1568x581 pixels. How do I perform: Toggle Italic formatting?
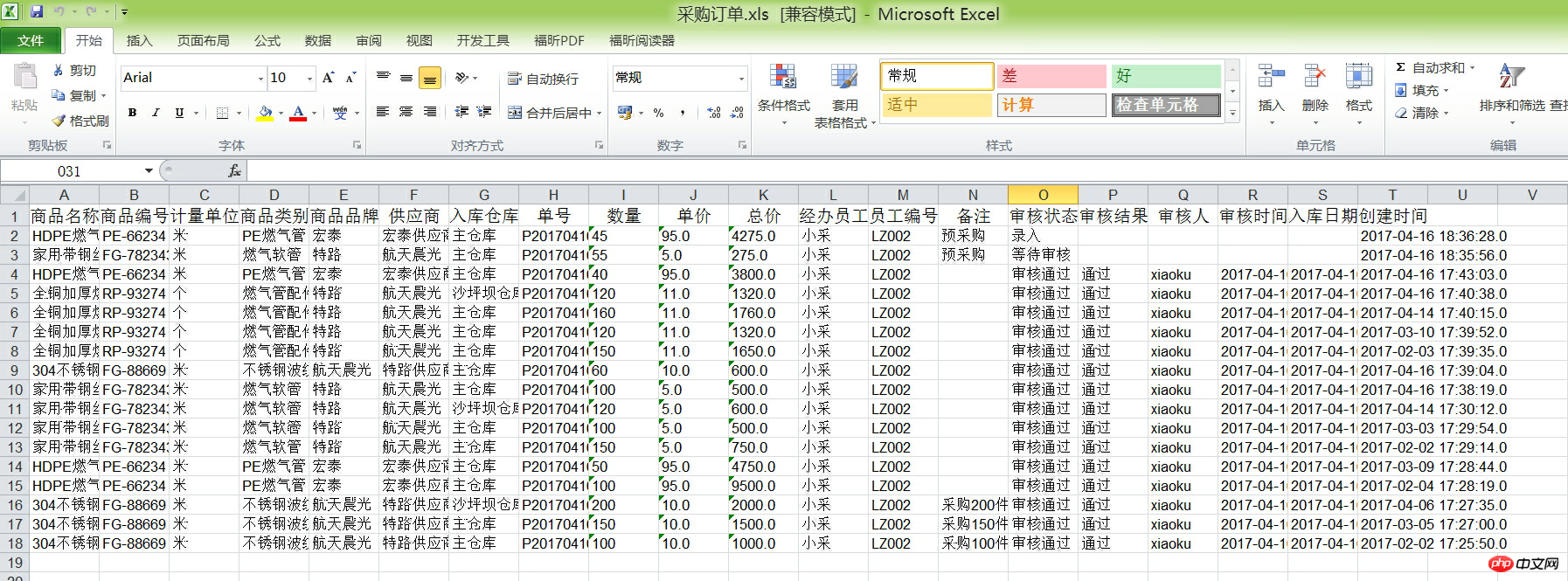click(156, 113)
